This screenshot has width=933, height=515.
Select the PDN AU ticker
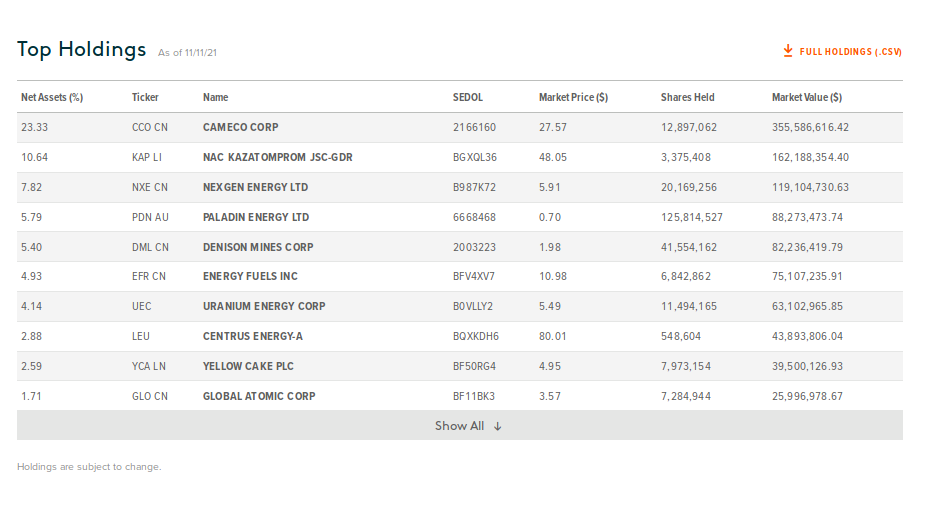pyautogui.click(x=150, y=217)
